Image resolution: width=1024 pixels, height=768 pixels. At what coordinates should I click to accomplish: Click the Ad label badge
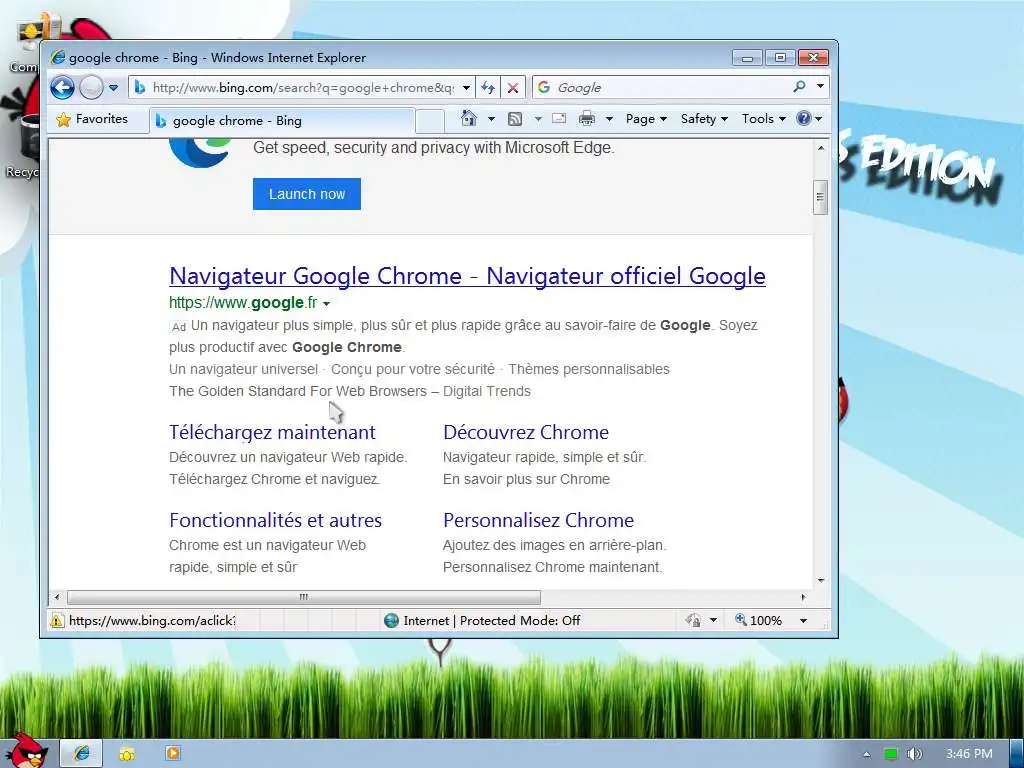tap(178, 327)
